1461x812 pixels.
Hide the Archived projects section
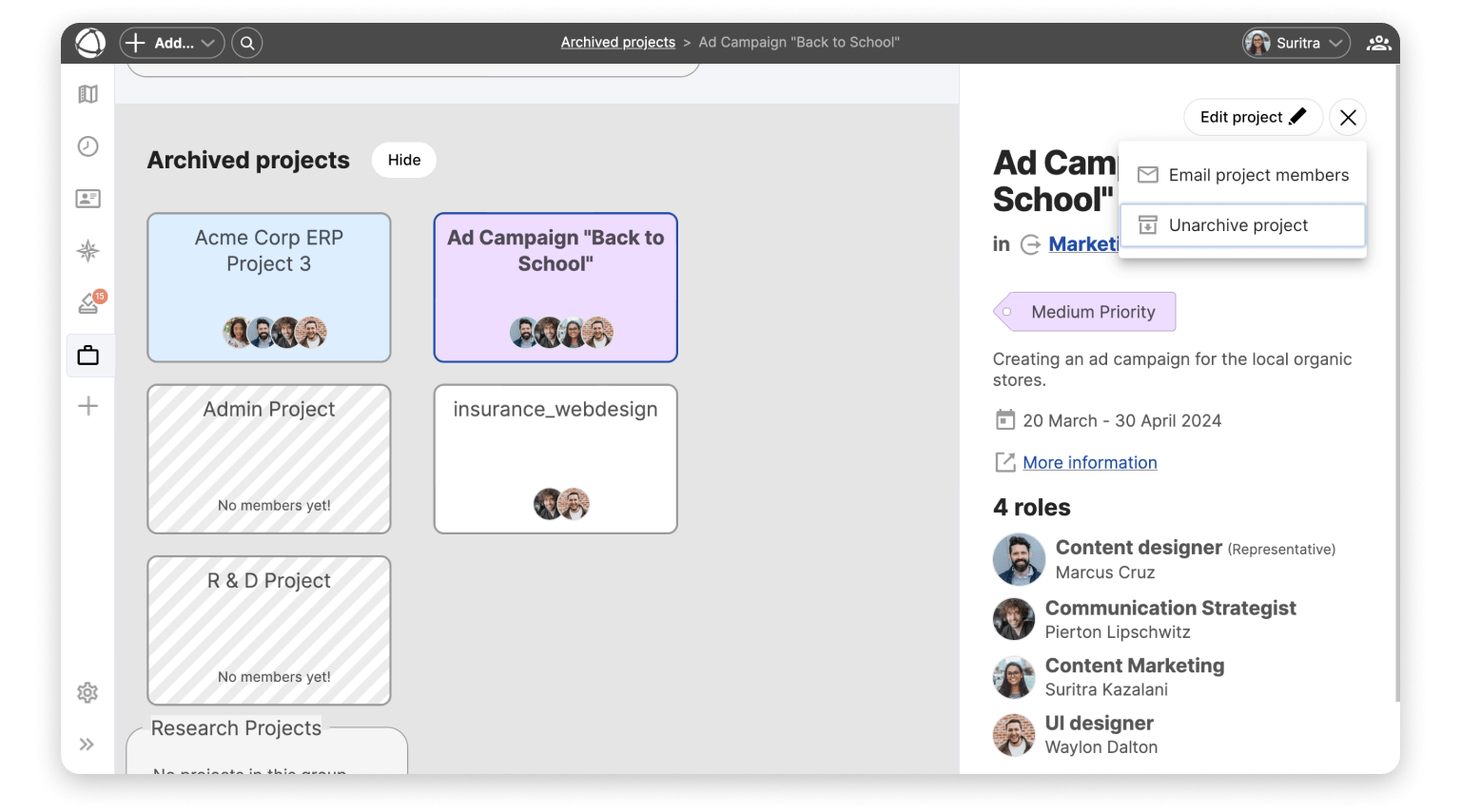pos(404,160)
